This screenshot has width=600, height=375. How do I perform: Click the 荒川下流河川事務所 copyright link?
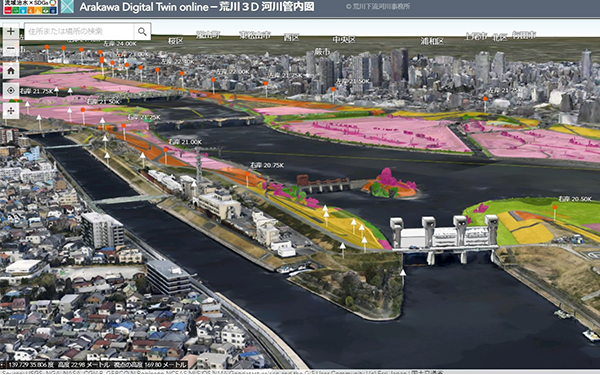click(x=377, y=7)
